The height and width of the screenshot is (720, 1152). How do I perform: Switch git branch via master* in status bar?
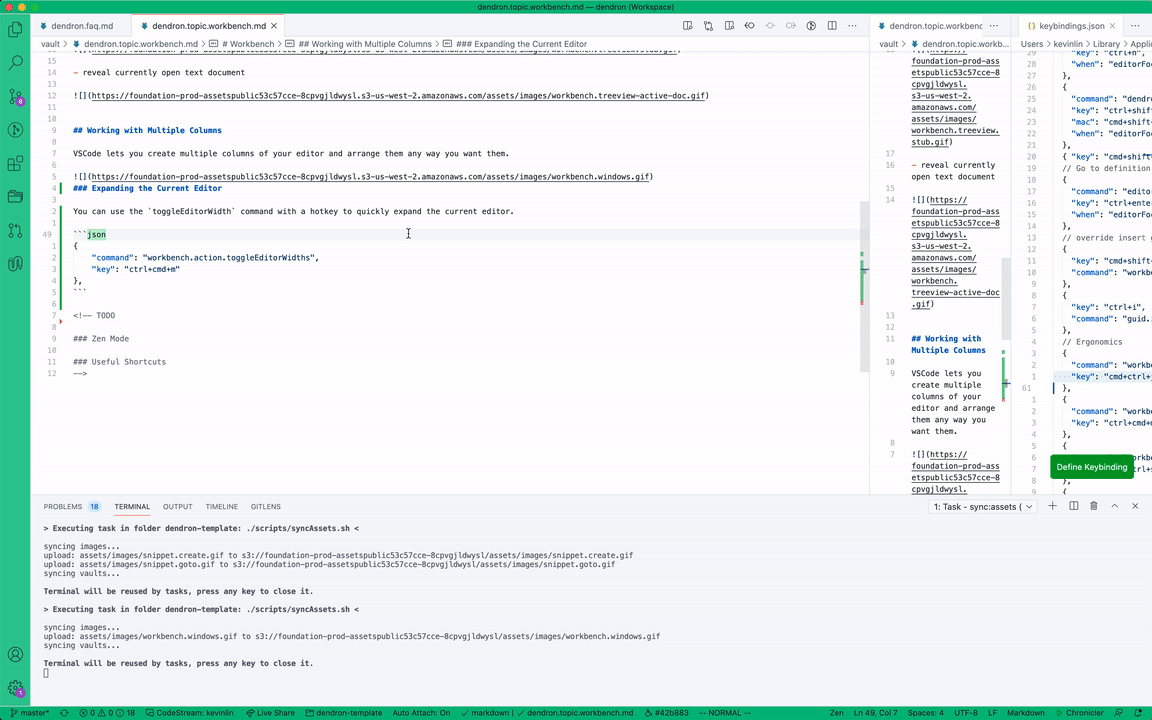tap(30, 713)
